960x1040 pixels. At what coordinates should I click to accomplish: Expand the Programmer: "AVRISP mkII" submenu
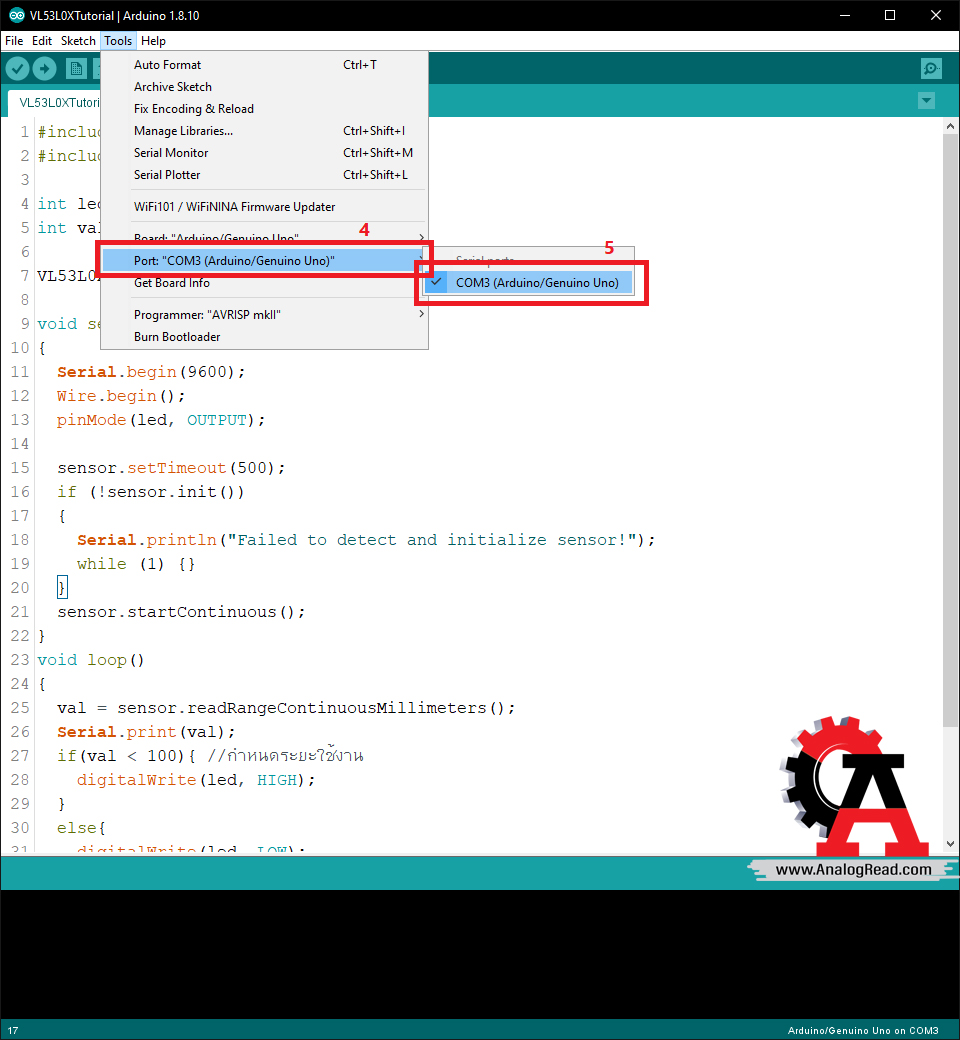[x=264, y=314]
